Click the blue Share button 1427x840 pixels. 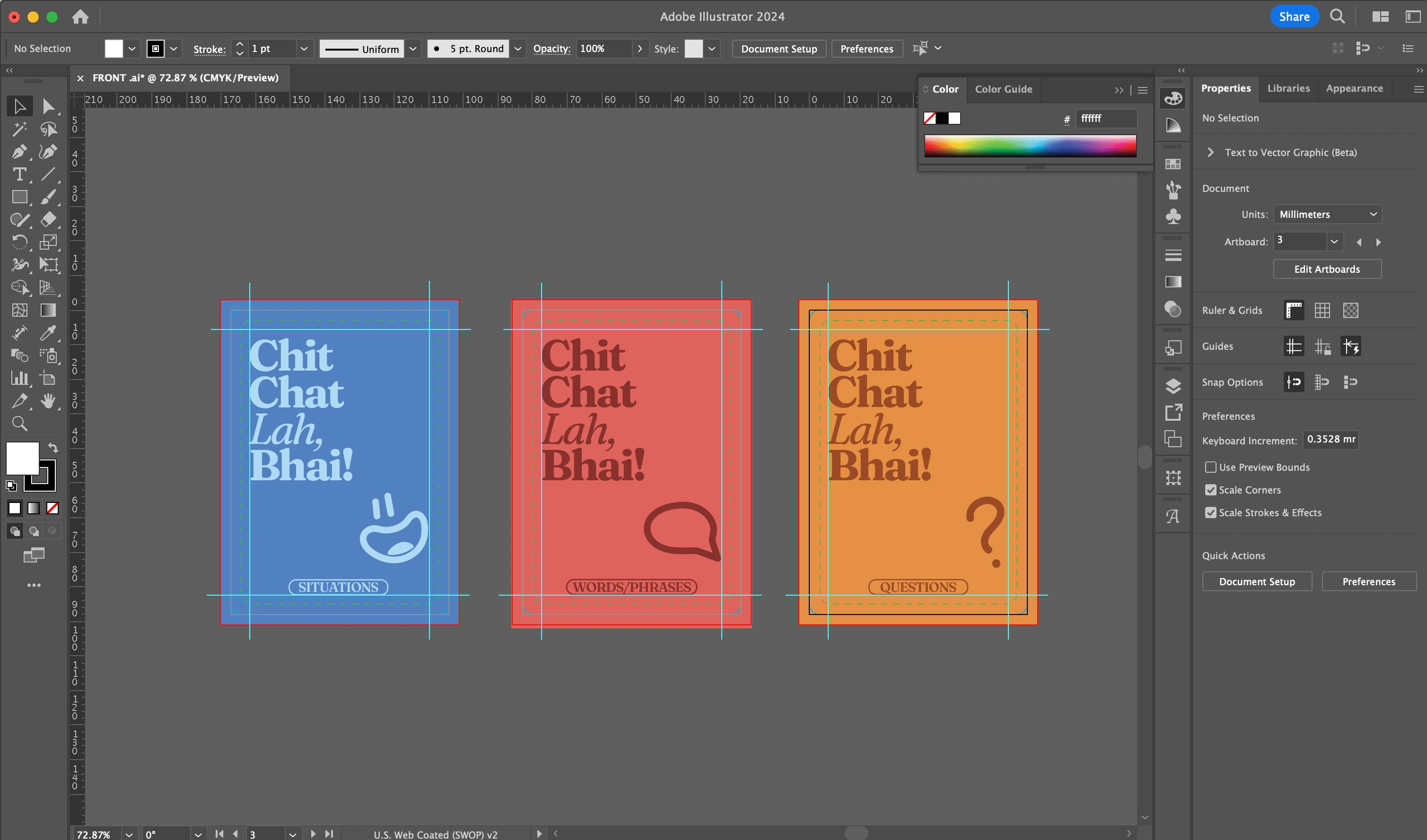tap(1294, 17)
